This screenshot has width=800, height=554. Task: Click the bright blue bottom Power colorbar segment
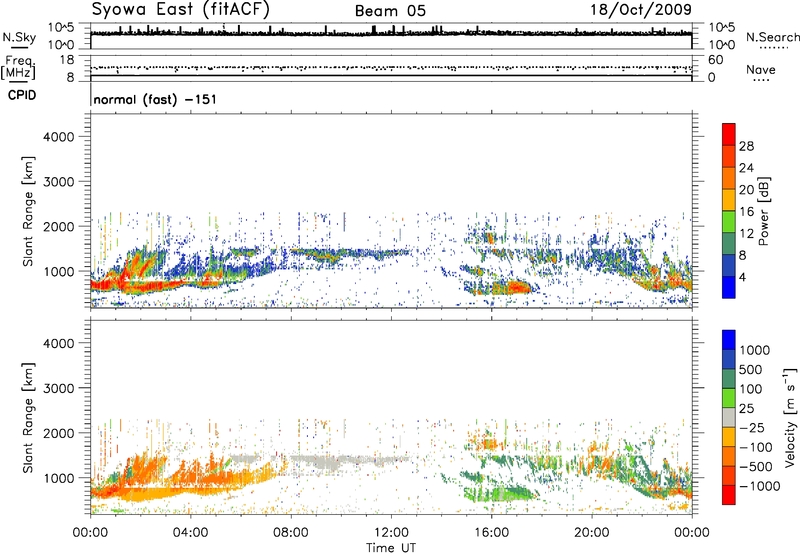tap(729, 287)
